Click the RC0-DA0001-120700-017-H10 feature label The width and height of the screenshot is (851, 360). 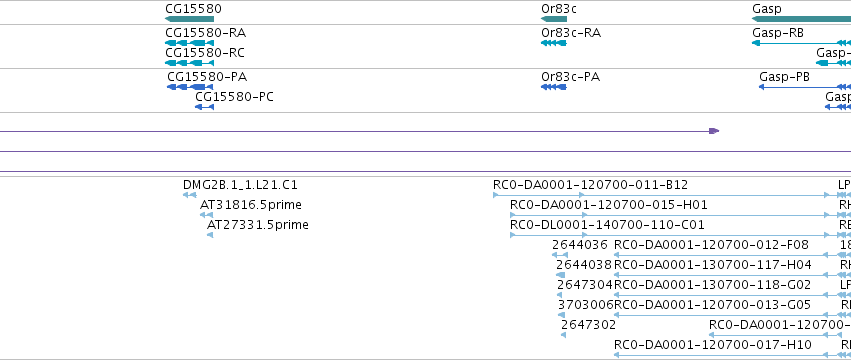point(713,345)
